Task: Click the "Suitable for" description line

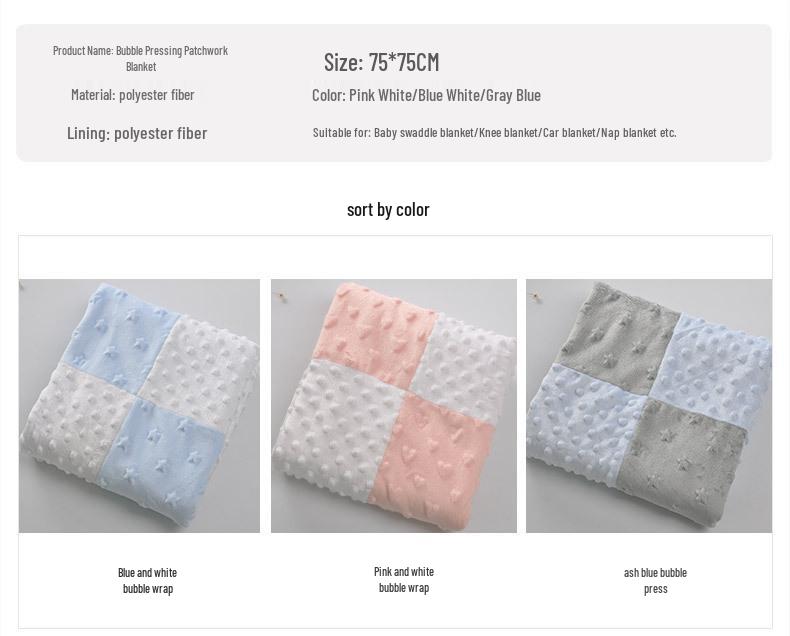Action: pyautogui.click(x=494, y=132)
